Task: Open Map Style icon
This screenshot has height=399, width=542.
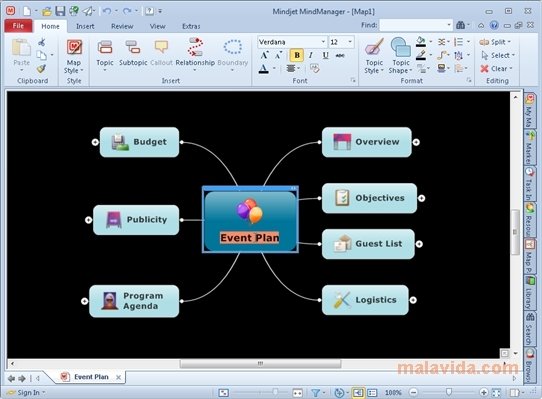Action: tap(74, 47)
